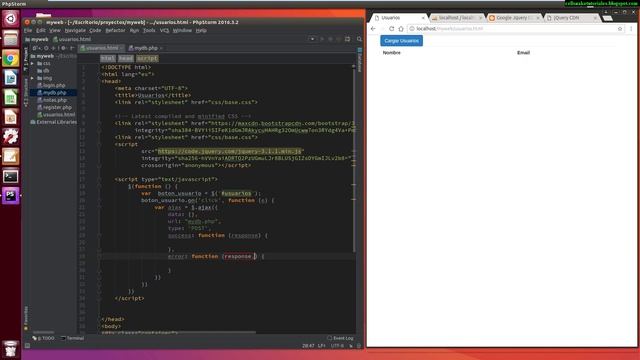Image resolution: width=640 pixels, height=360 pixels.
Task: Open Files manager from the dock
Action: [x=11, y=39]
